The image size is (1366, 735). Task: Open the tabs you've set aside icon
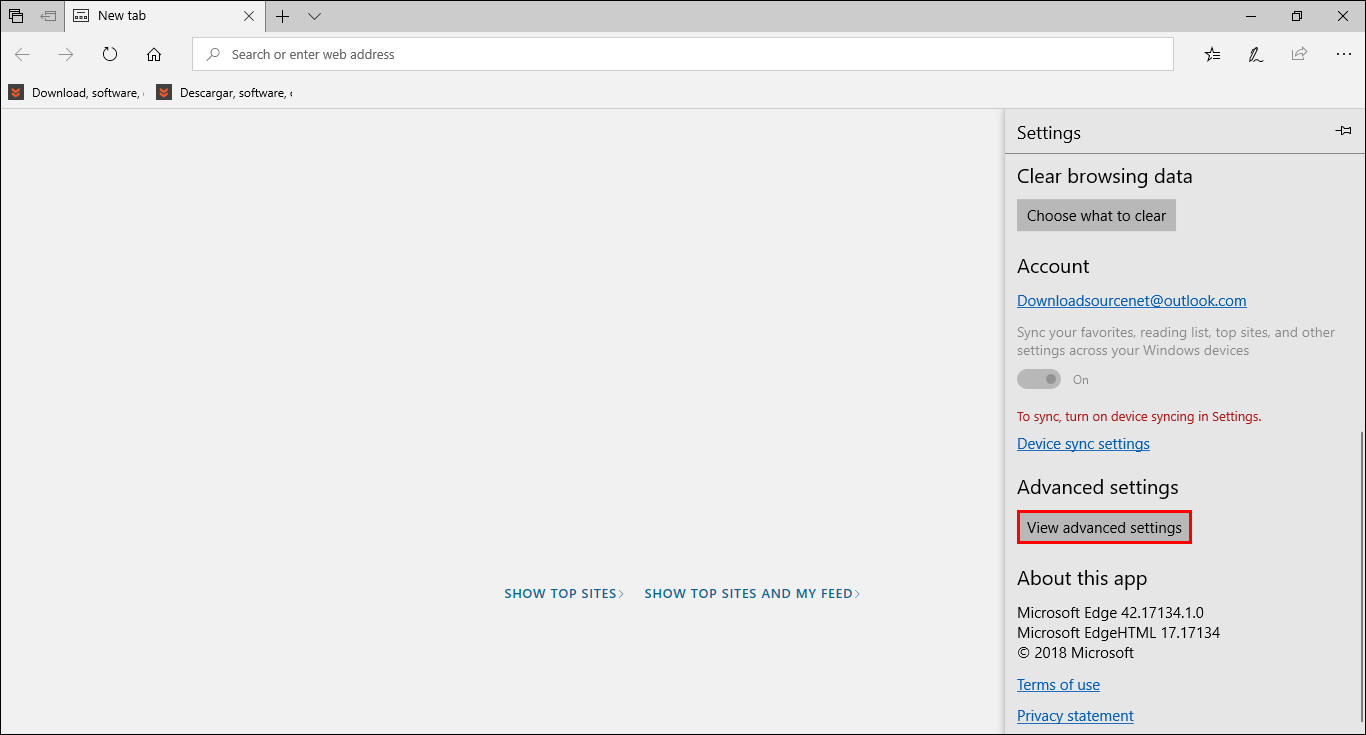[x=16, y=16]
